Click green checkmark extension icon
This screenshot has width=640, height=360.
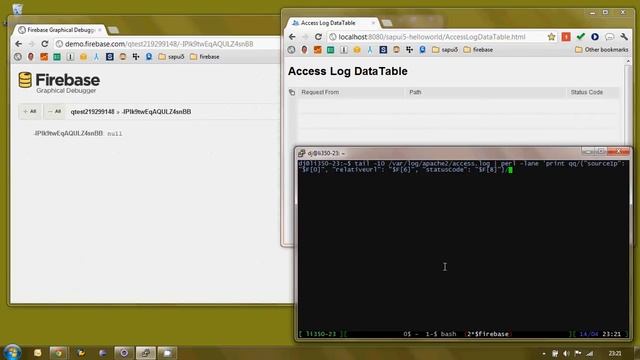[580, 37]
